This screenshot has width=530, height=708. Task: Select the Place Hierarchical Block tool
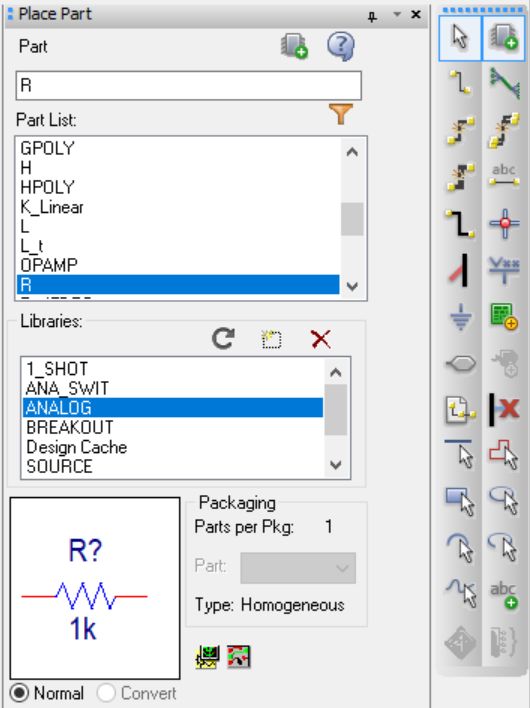(x=504, y=317)
